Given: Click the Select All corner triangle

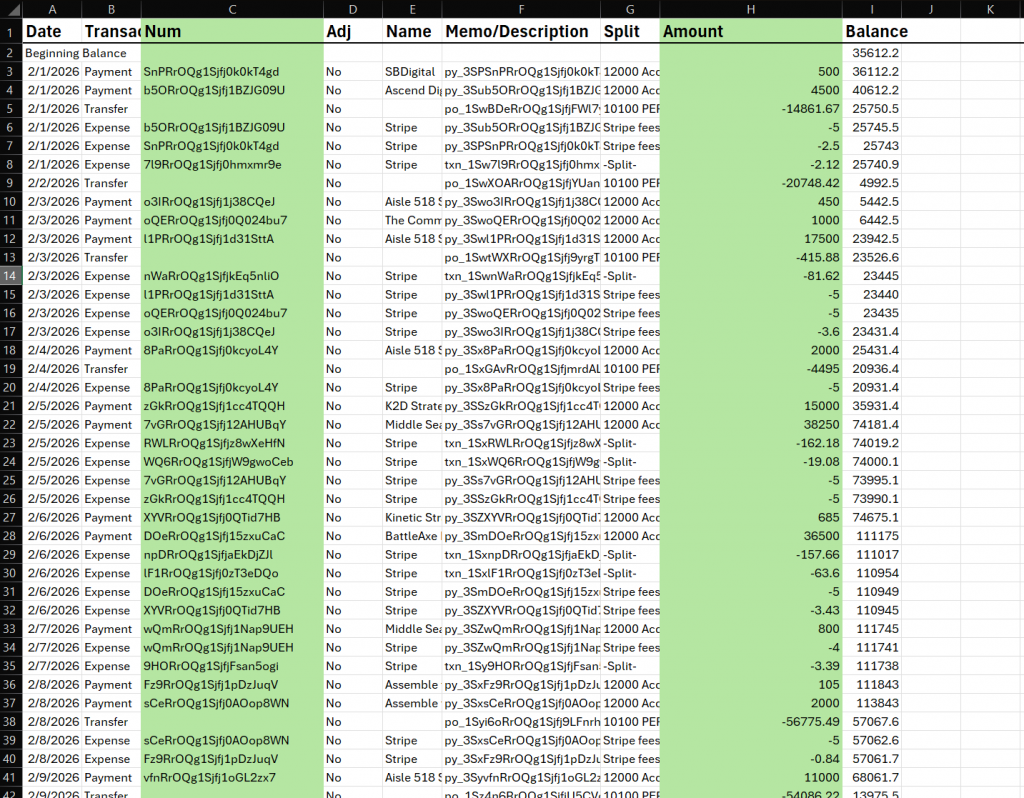Looking at the screenshot, I should point(10,9).
